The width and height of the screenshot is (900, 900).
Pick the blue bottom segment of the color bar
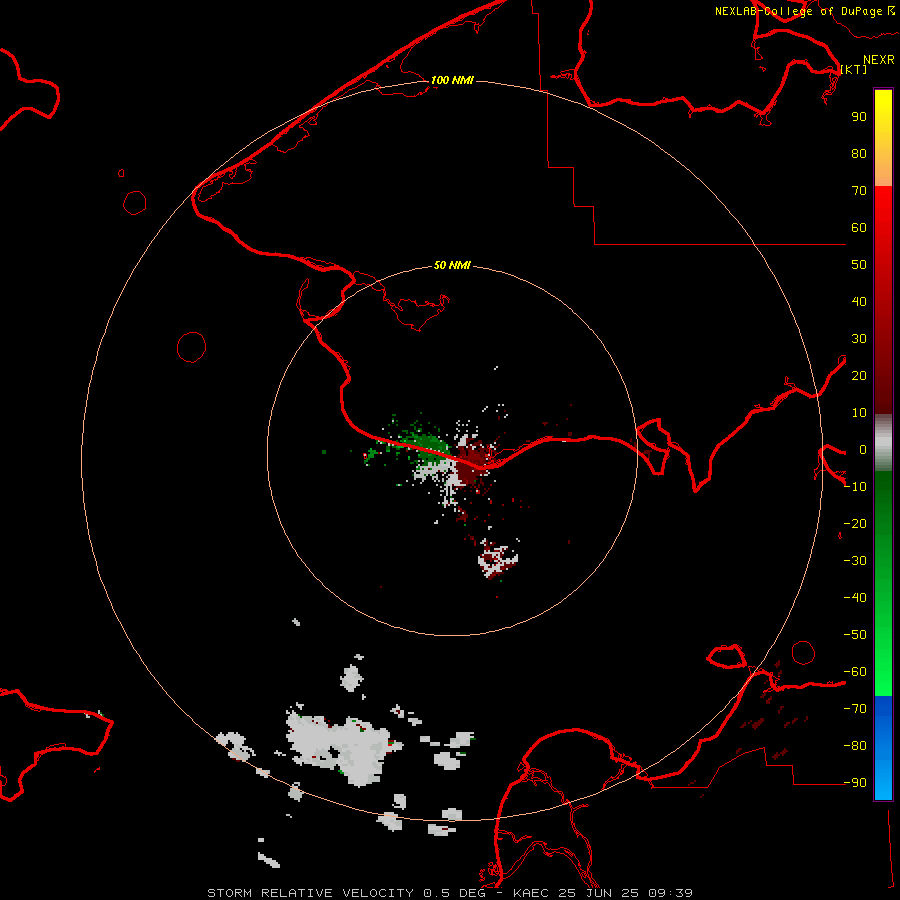coord(883,747)
